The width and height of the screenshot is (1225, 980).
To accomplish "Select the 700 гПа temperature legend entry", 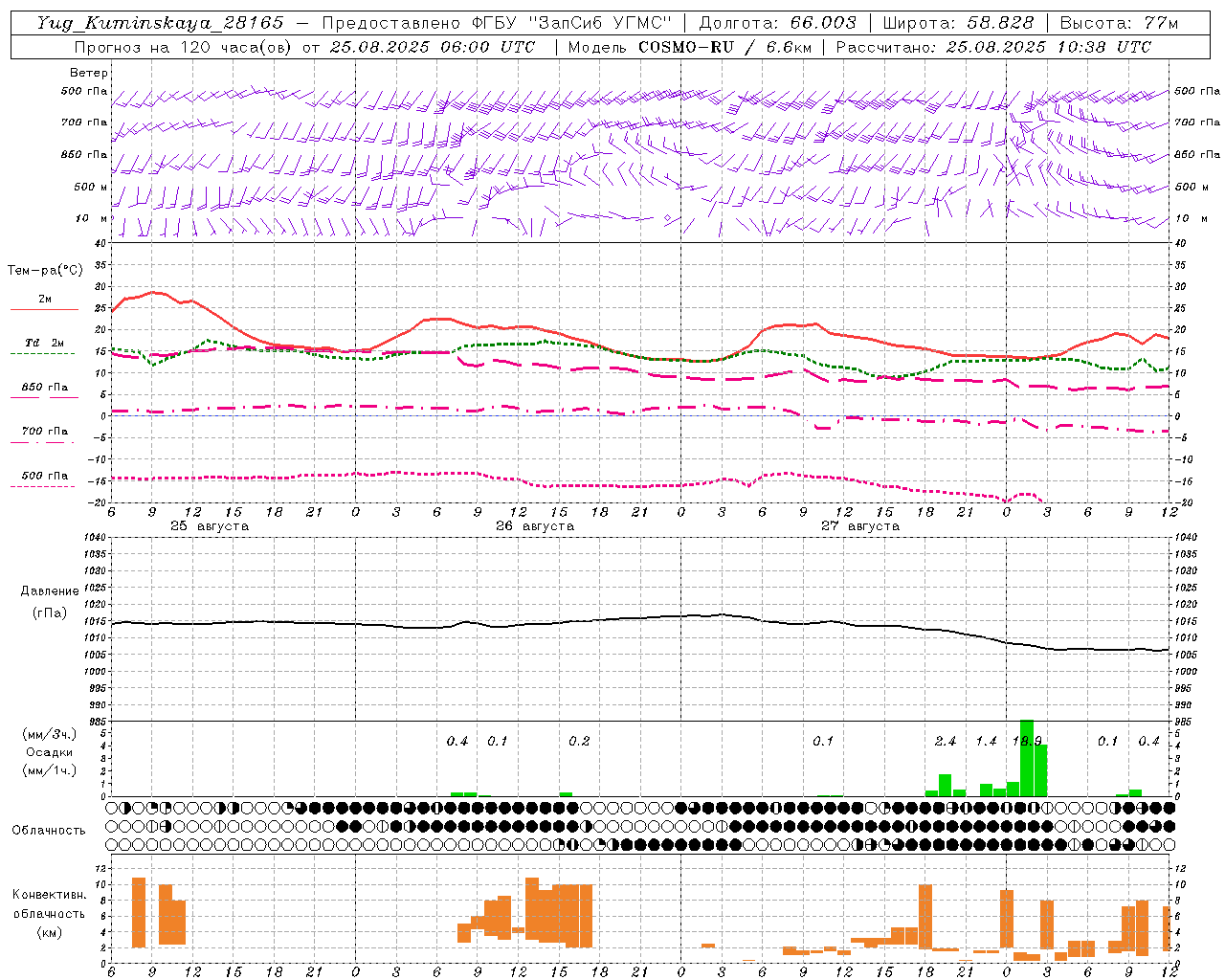I will [x=44, y=432].
